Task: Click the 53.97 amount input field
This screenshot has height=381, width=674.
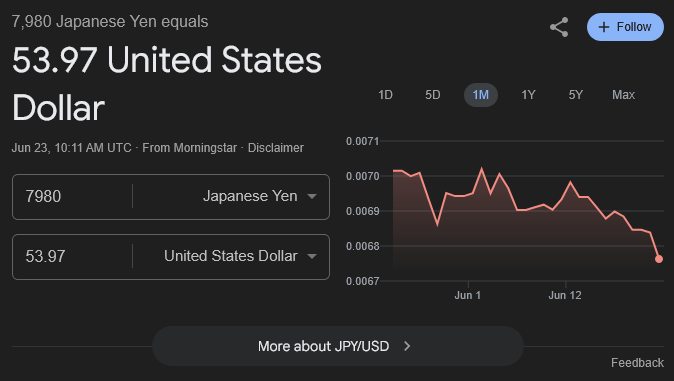Action: click(72, 257)
